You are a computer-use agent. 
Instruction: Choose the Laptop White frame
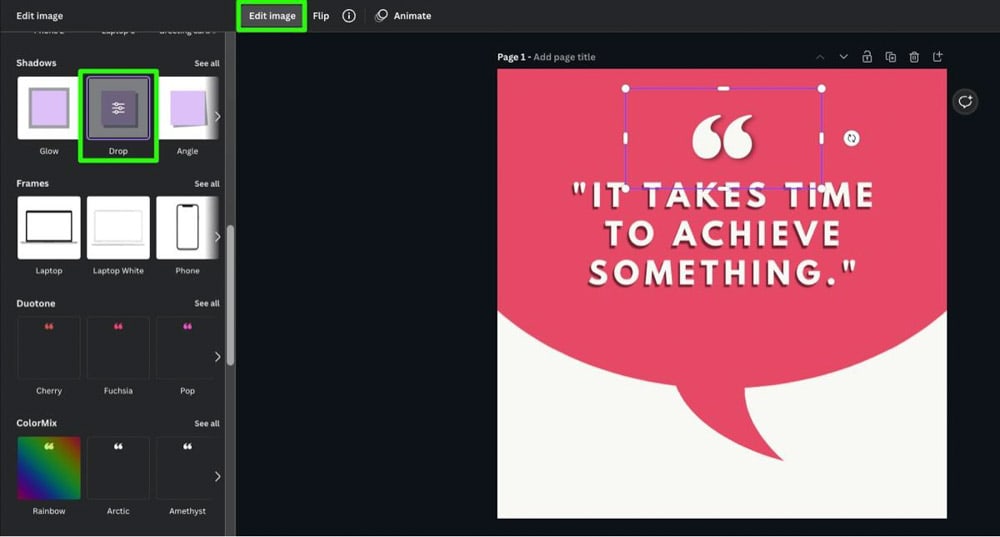coord(118,228)
